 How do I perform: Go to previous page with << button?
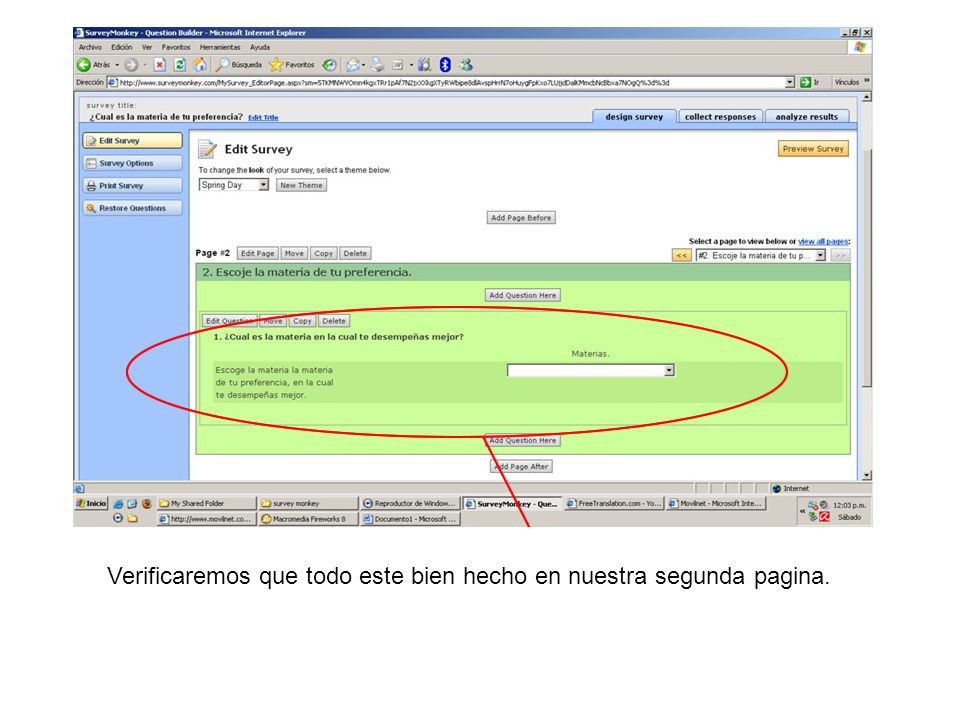tap(681, 255)
